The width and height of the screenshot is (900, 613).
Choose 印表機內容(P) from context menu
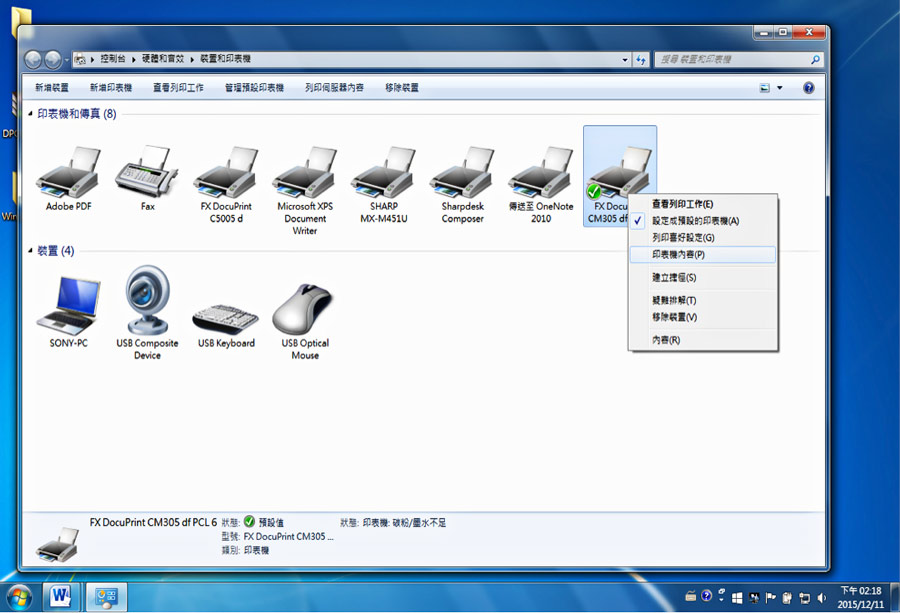pyautogui.click(x=703, y=254)
